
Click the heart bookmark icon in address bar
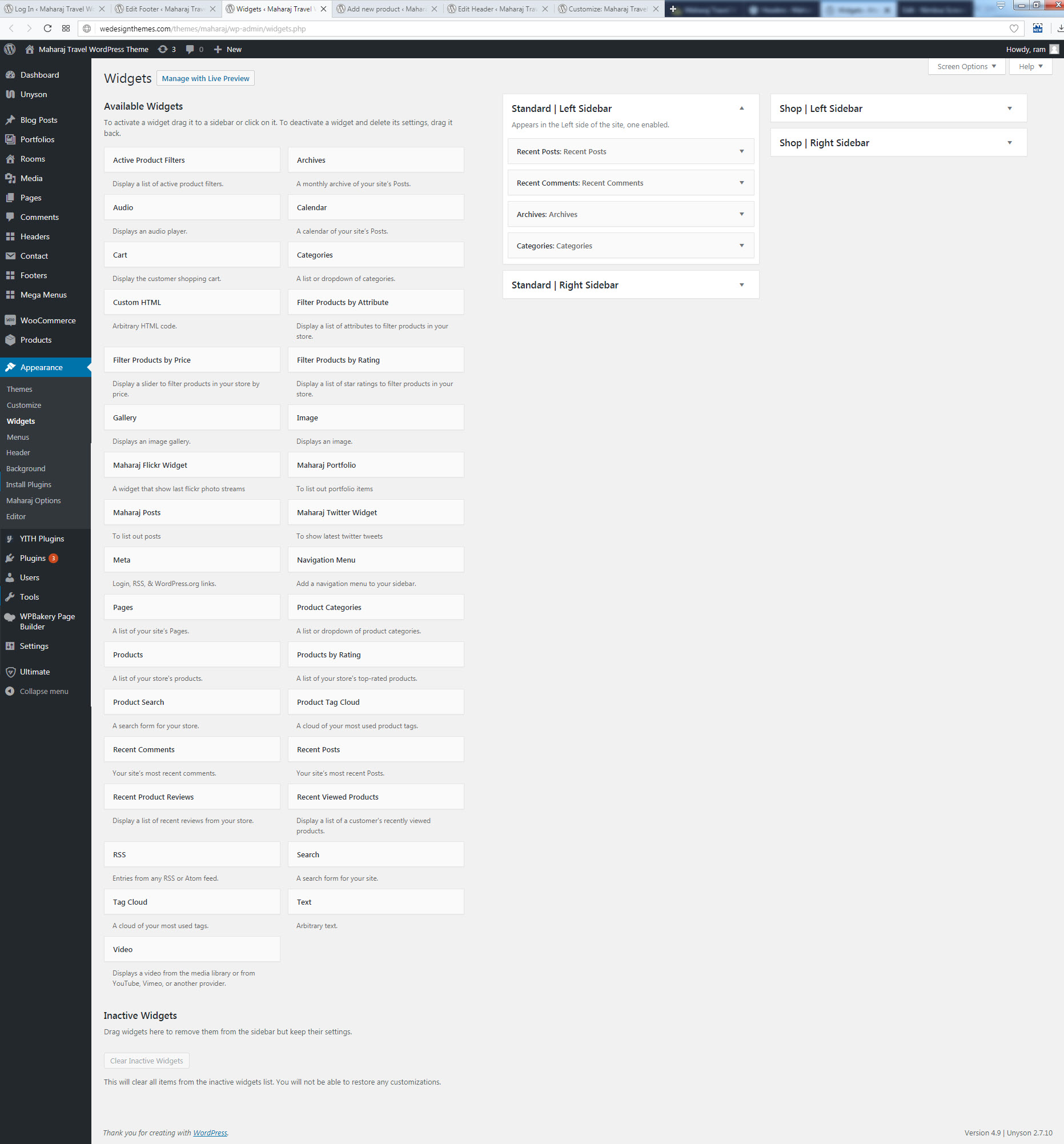[1013, 28]
